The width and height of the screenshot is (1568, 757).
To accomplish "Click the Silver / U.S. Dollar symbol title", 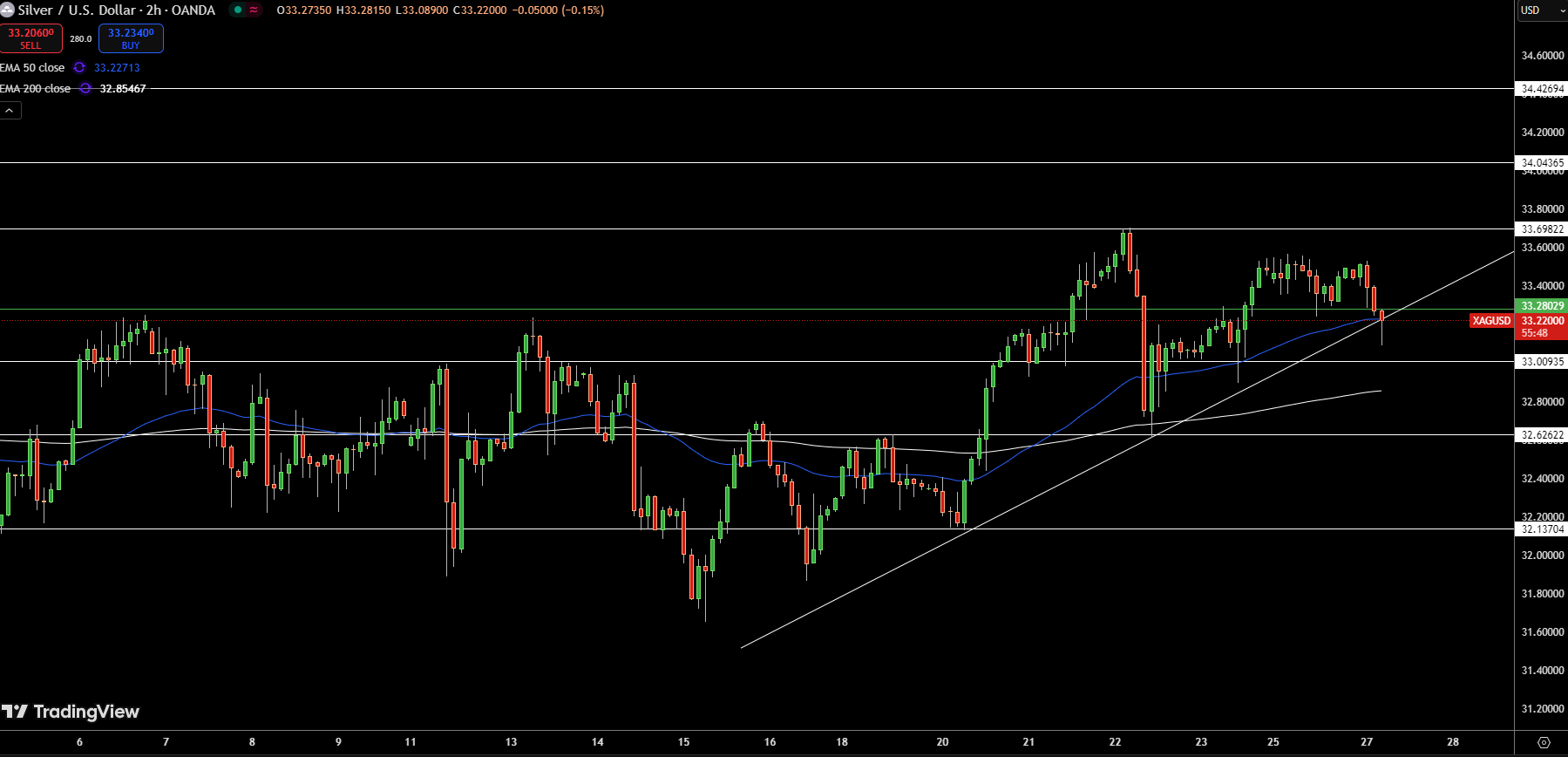I will click(x=116, y=10).
